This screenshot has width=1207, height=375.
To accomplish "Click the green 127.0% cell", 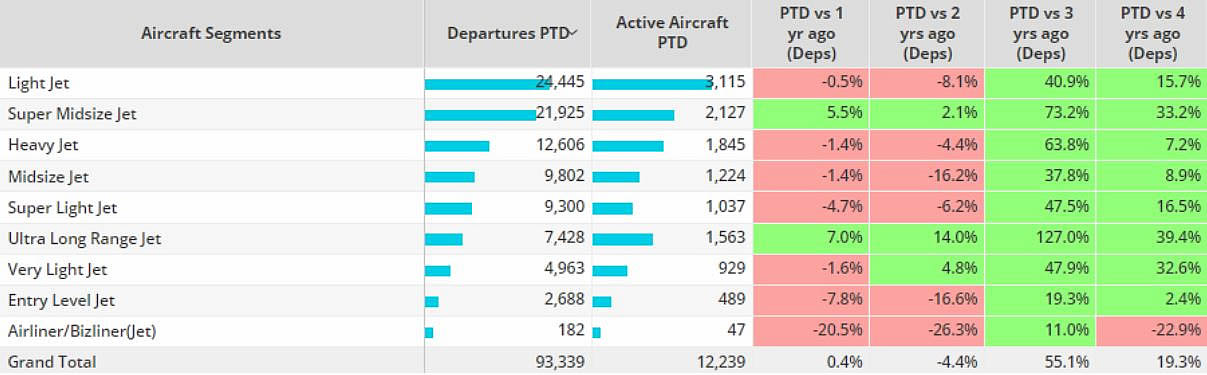I will 1040,239.
